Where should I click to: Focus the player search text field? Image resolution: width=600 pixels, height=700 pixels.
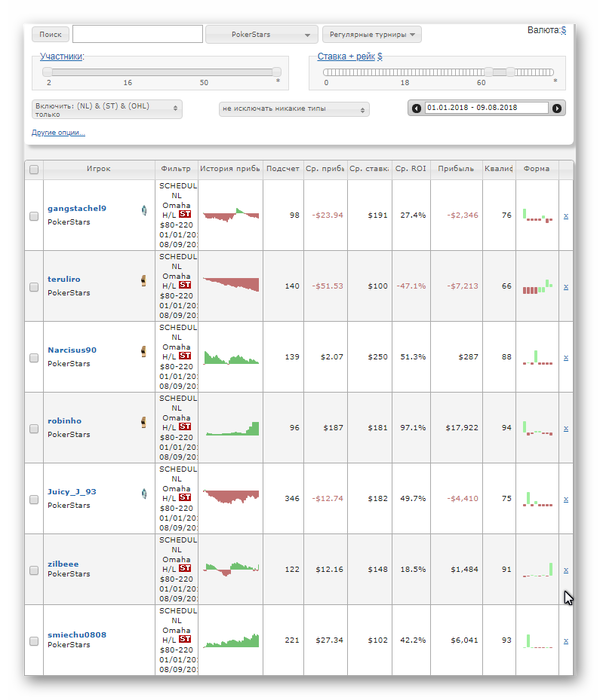pos(138,34)
